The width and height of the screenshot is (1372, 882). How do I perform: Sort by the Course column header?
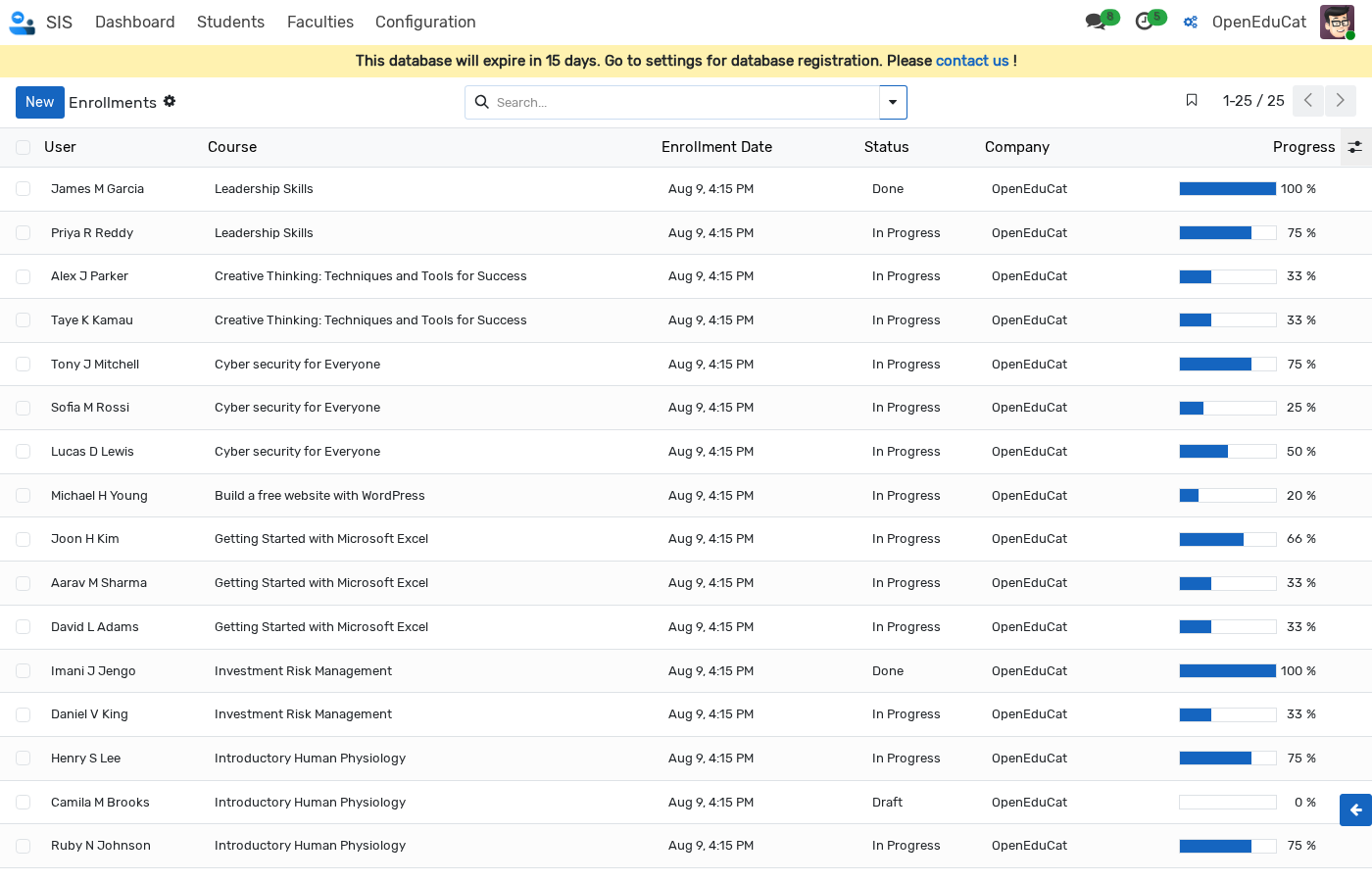click(x=232, y=147)
